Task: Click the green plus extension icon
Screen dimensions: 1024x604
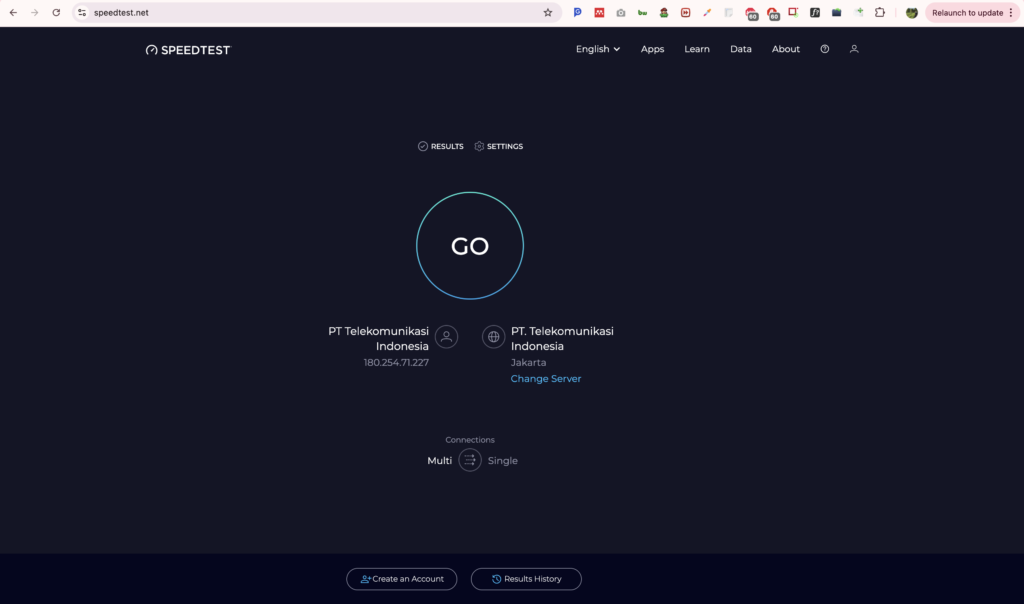Action: click(858, 12)
